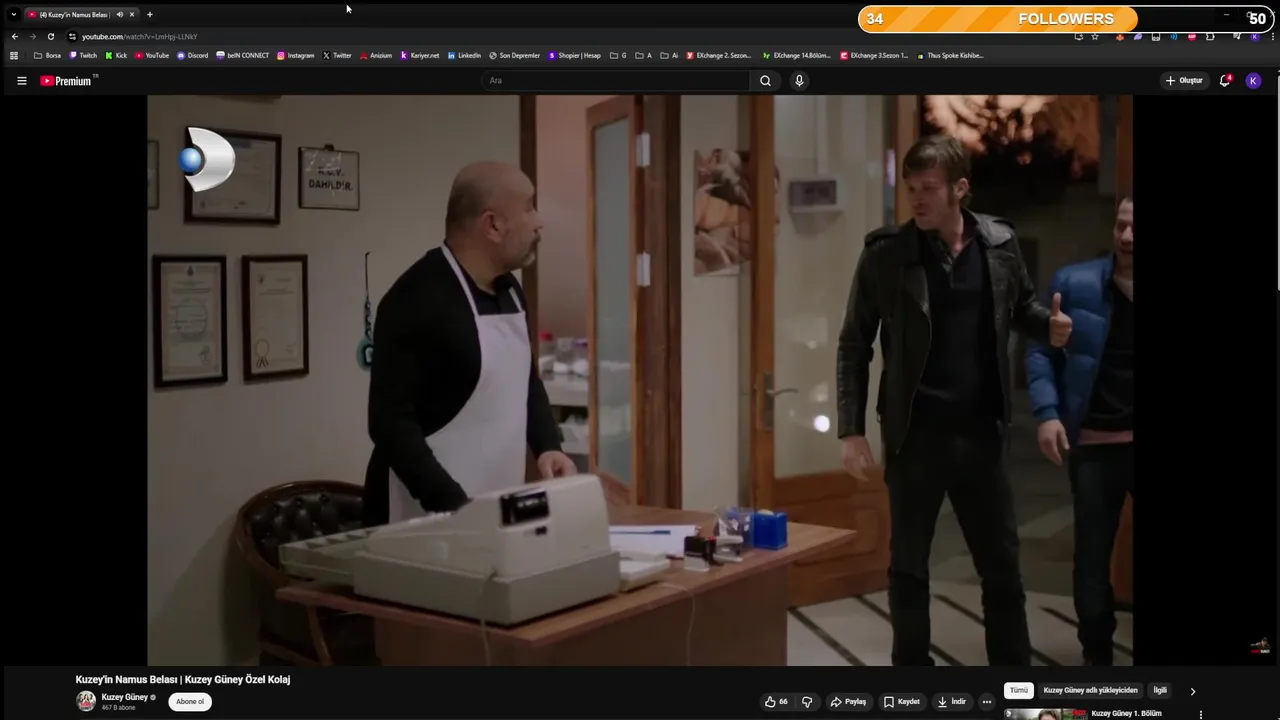Viewport: 1280px width, 720px height.
Task: Open options for Kuzey Güney 1. Bölüm
Action: tap(1201, 714)
